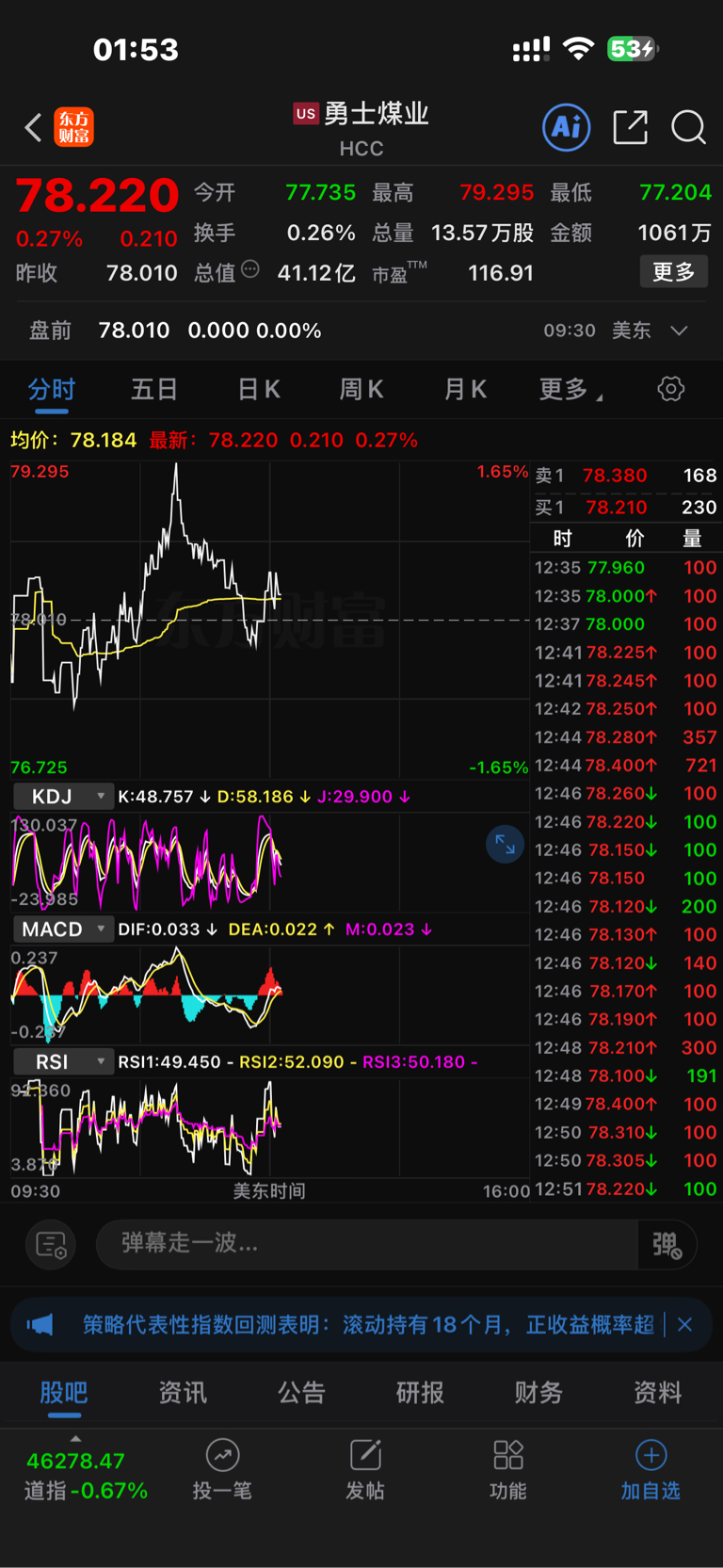Open the 股吧 tab

click(64, 1393)
